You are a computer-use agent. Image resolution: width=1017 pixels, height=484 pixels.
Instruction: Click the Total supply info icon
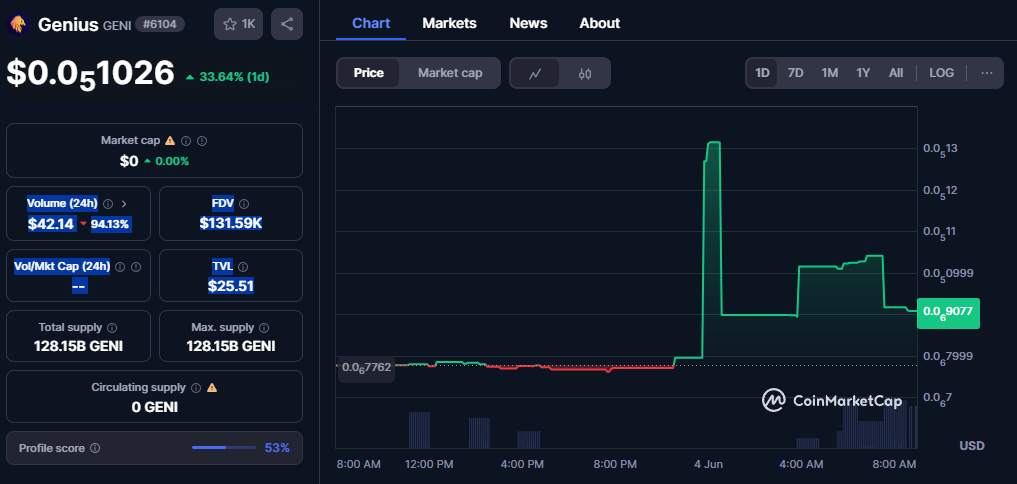[112, 328]
